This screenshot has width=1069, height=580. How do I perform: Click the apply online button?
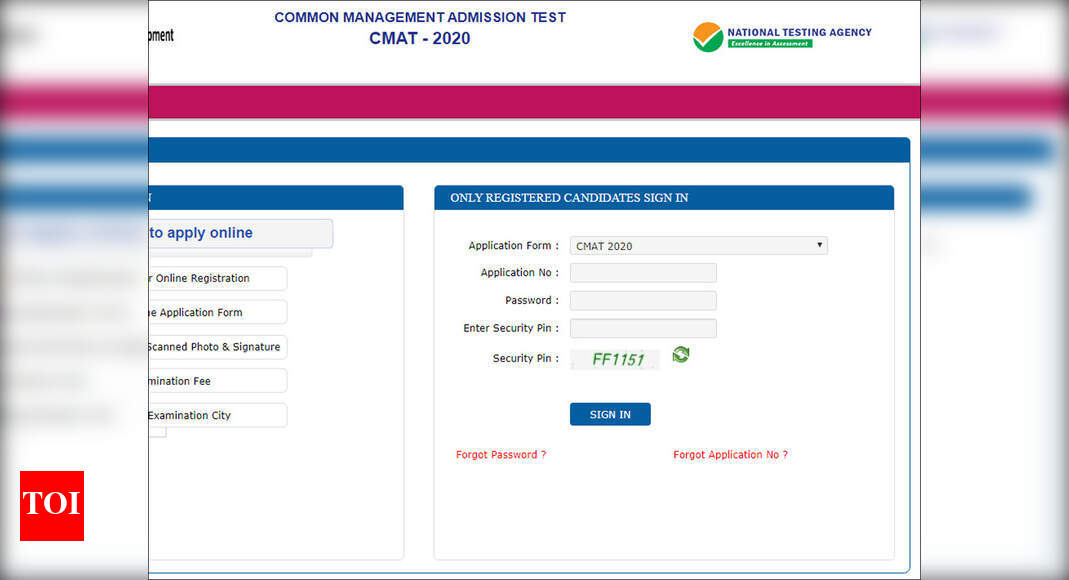click(240, 232)
